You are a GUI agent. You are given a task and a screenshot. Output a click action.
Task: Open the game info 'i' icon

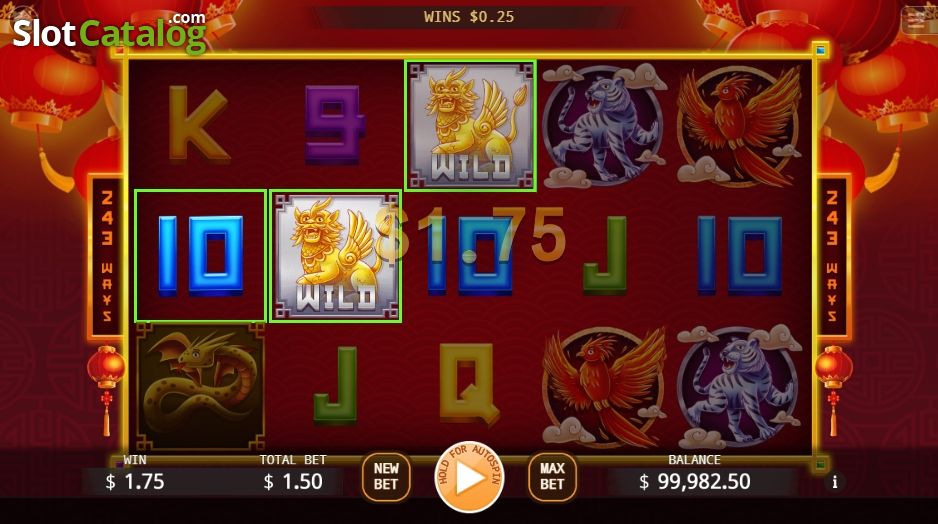(x=835, y=482)
